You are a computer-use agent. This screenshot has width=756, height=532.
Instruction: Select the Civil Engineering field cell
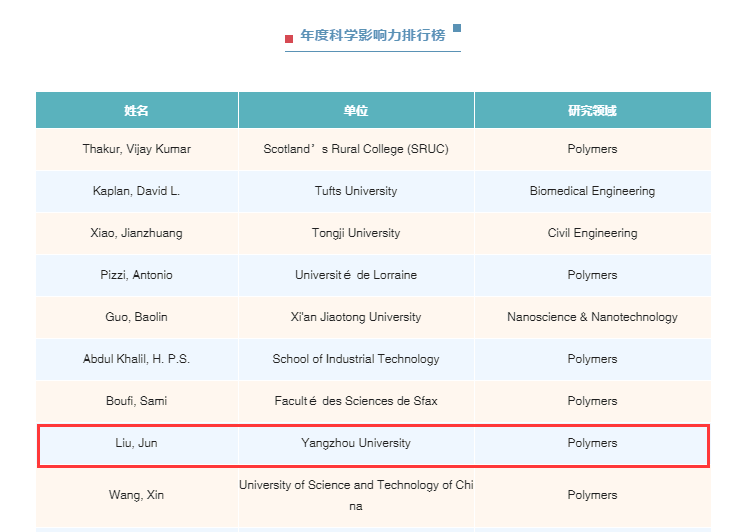[x=592, y=233]
